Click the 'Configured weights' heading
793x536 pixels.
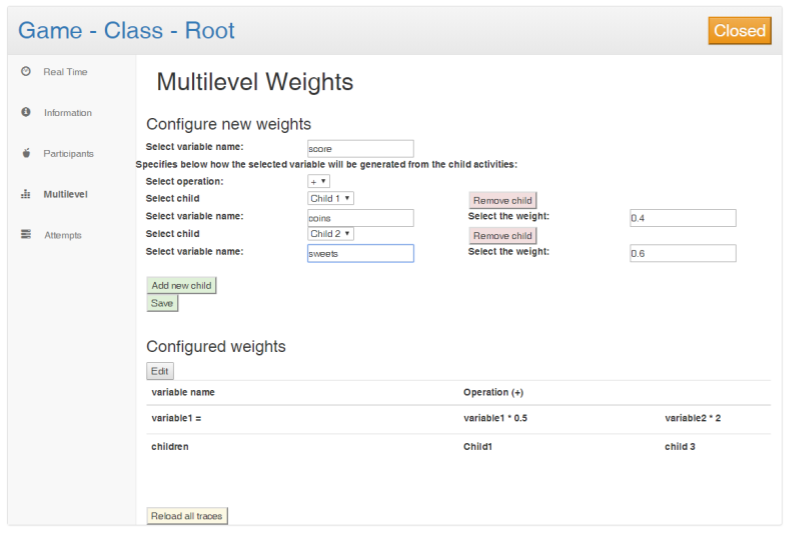point(216,346)
